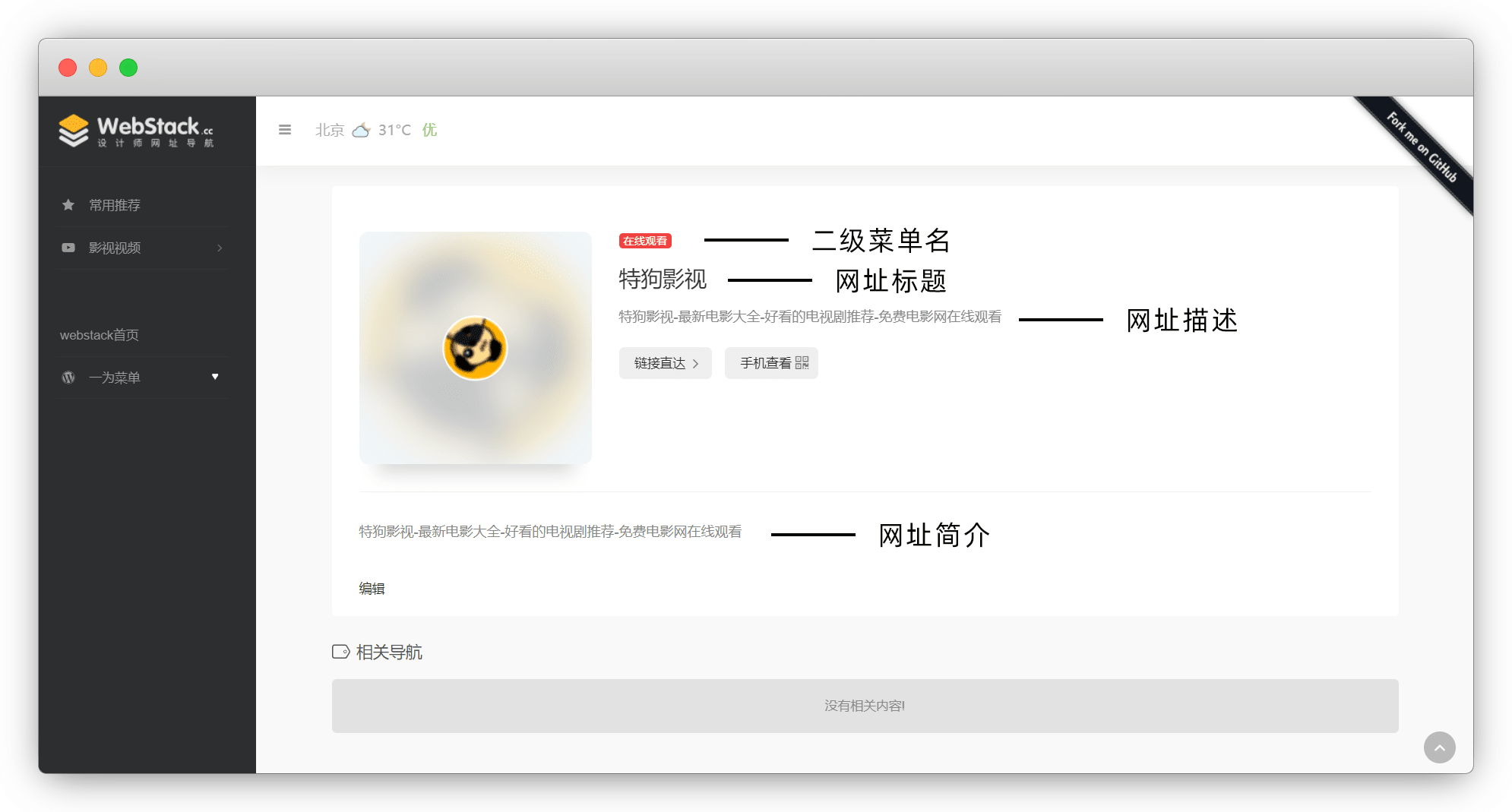Click the video icon beside 影视视频
The image size is (1512, 812).
click(68, 248)
